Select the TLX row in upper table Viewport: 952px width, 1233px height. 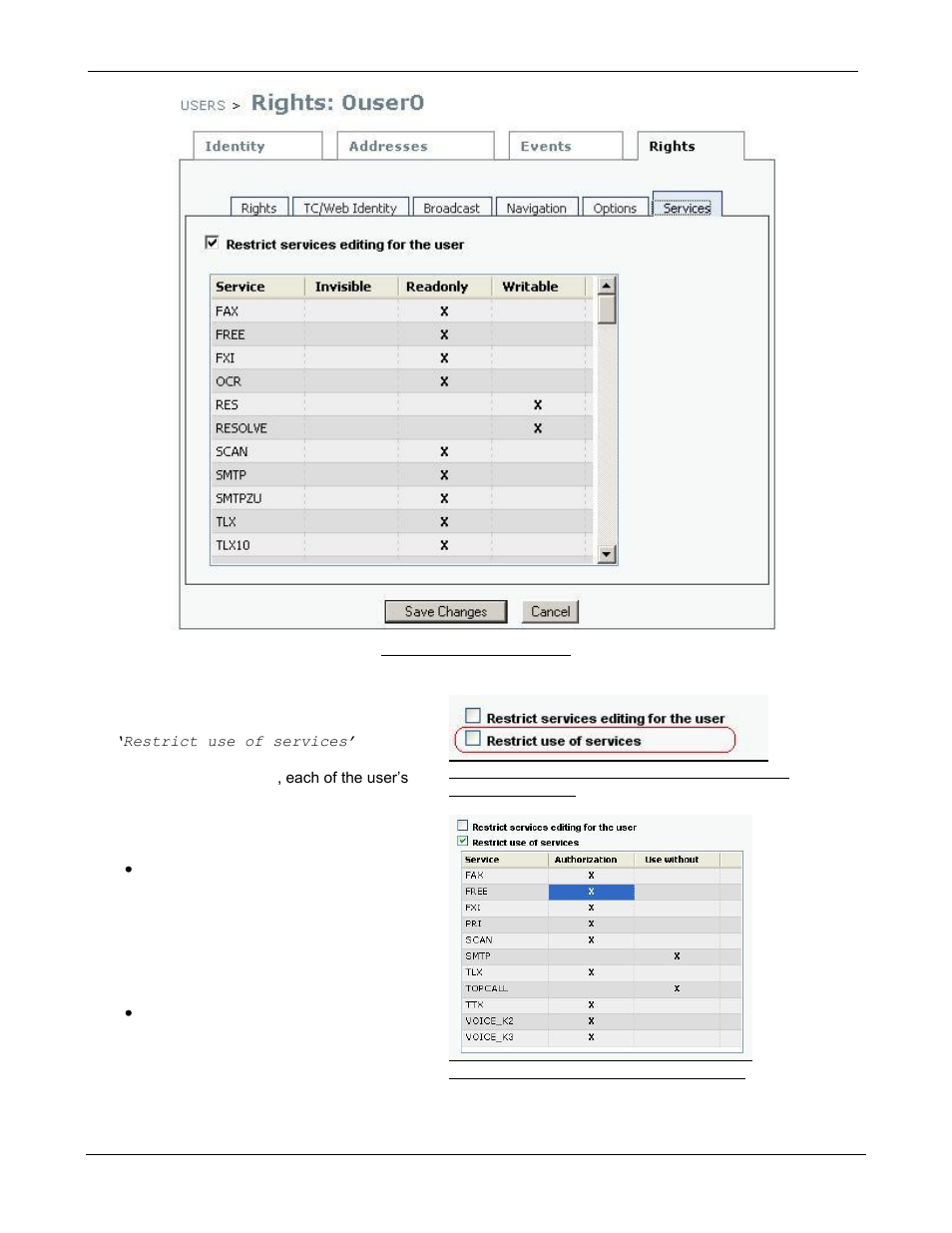click(402, 522)
